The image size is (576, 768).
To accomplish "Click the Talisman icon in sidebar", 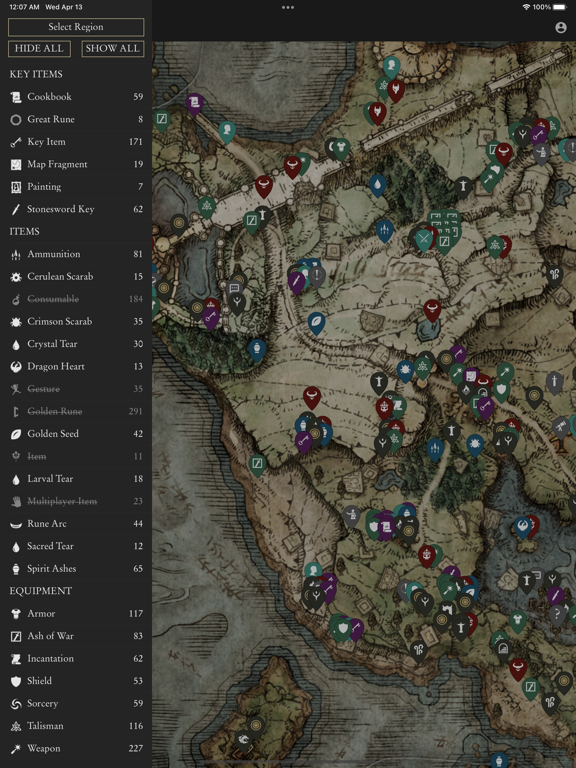I will point(16,726).
